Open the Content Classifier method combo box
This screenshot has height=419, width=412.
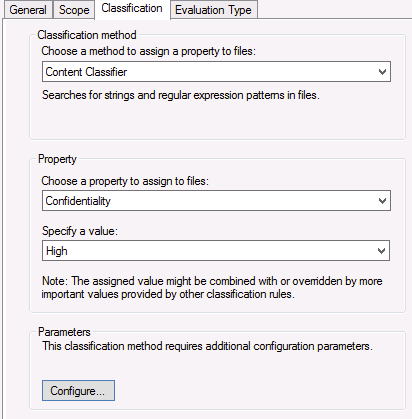click(x=216, y=72)
